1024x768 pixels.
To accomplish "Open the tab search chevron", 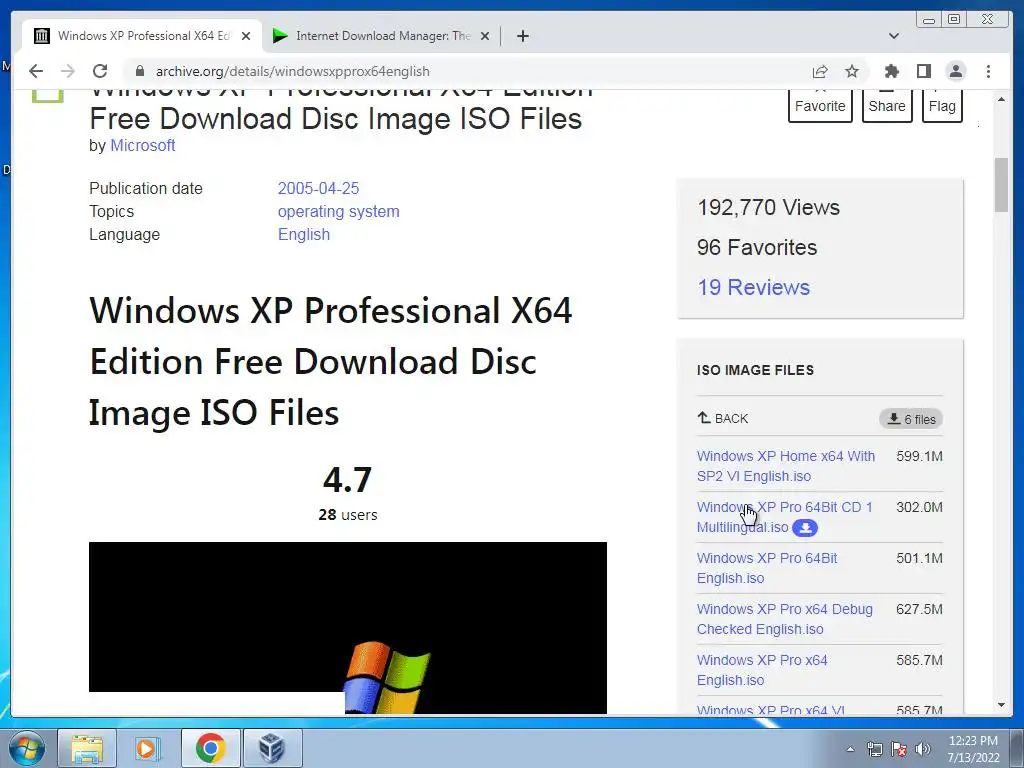I will 893,36.
